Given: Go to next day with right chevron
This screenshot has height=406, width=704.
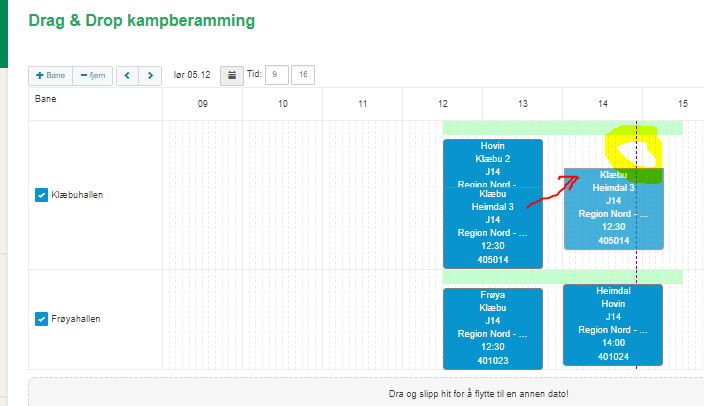Looking at the screenshot, I should click(150, 75).
